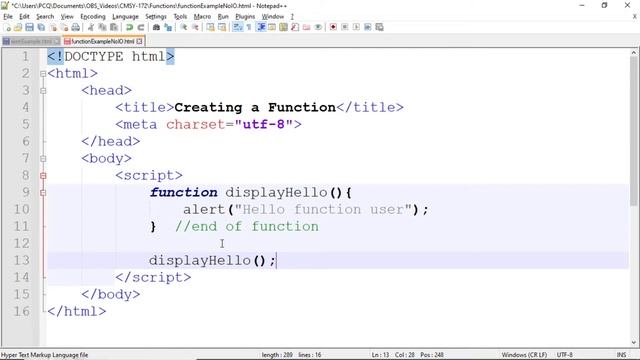This screenshot has height=360, width=640.
Task: Click the Close document toolbar icon
Action: 53,27
